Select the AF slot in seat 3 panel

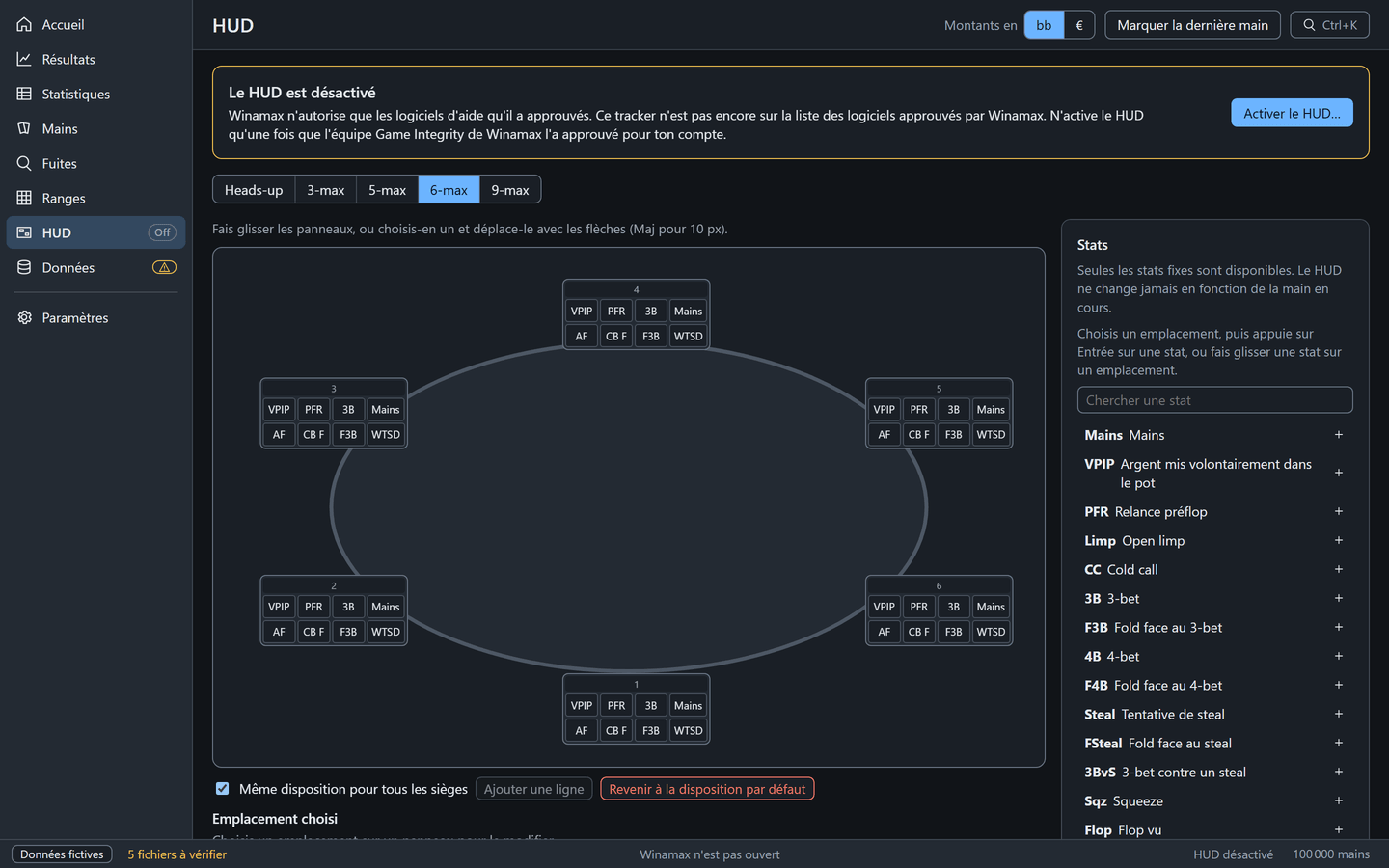tap(279, 434)
